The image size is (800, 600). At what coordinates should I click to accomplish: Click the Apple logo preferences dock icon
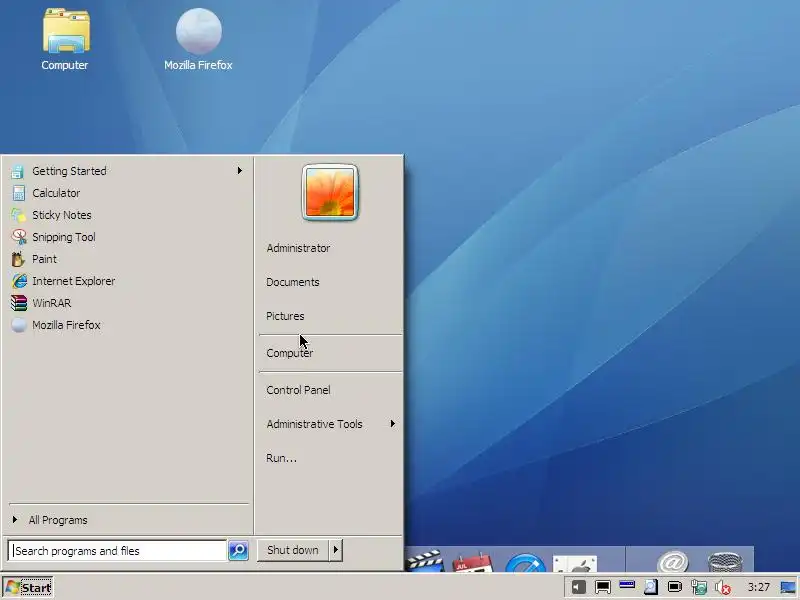[x=575, y=563]
